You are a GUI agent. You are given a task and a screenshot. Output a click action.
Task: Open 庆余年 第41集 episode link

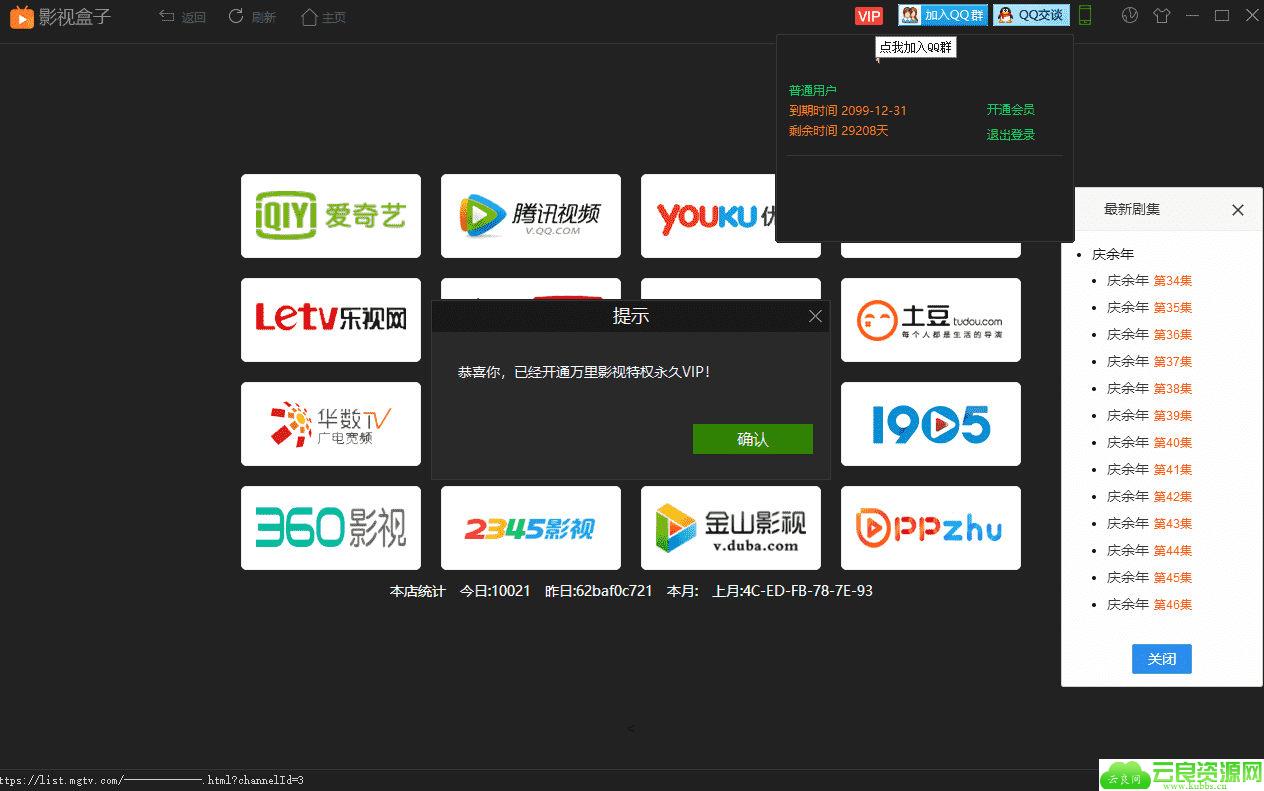[x=1149, y=470]
